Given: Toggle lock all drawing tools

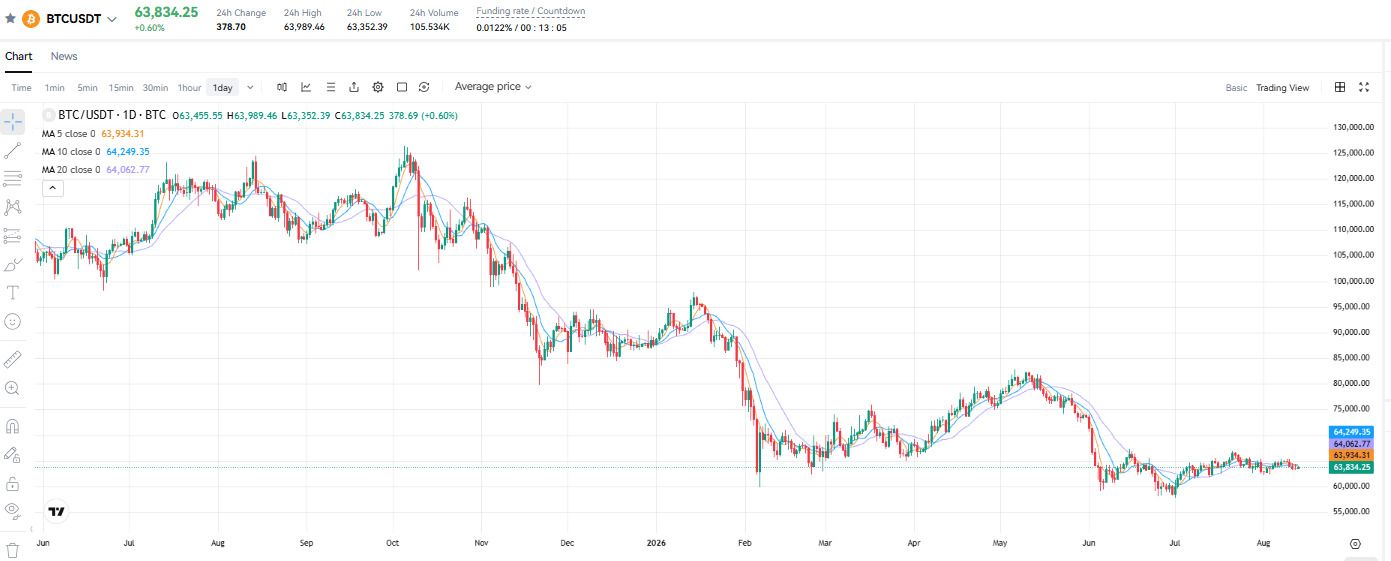Looking at the screenshot, I should tap(13, 484).
